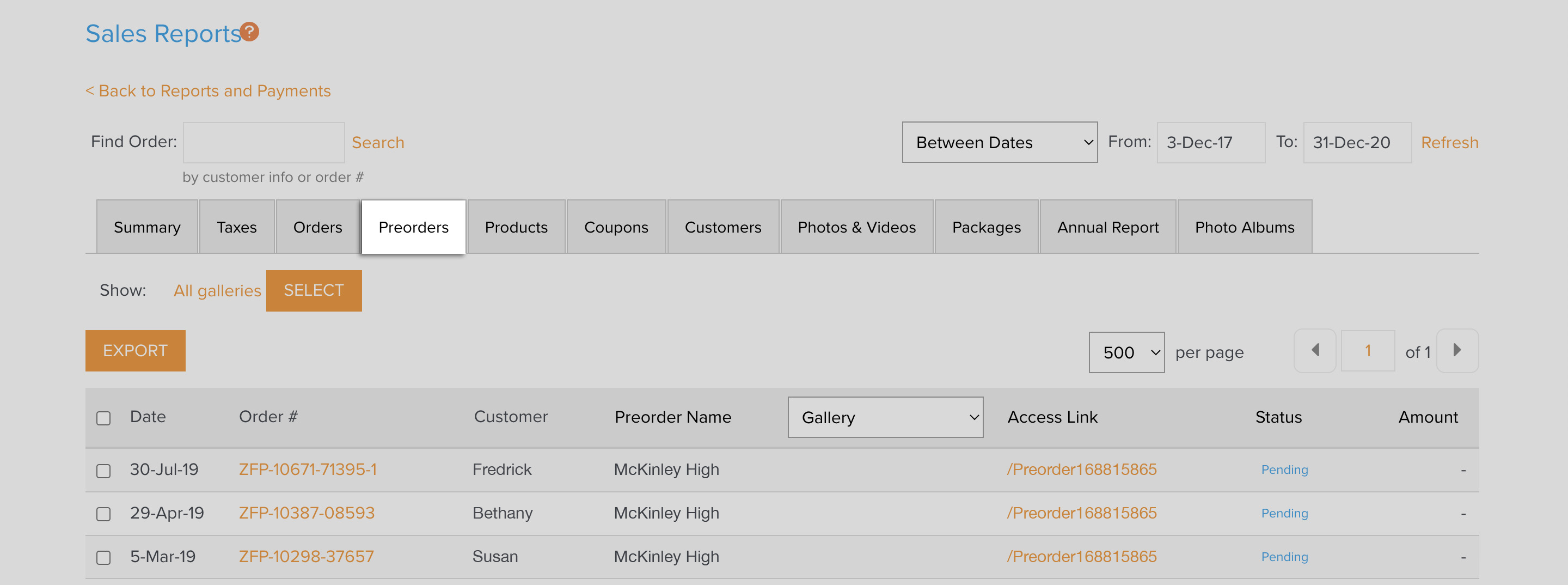Image resolution: width=1568 pixels, height=585 pixels.
Task: Click the Sales Reports help question-mark icon
Action: pos(249,32)
